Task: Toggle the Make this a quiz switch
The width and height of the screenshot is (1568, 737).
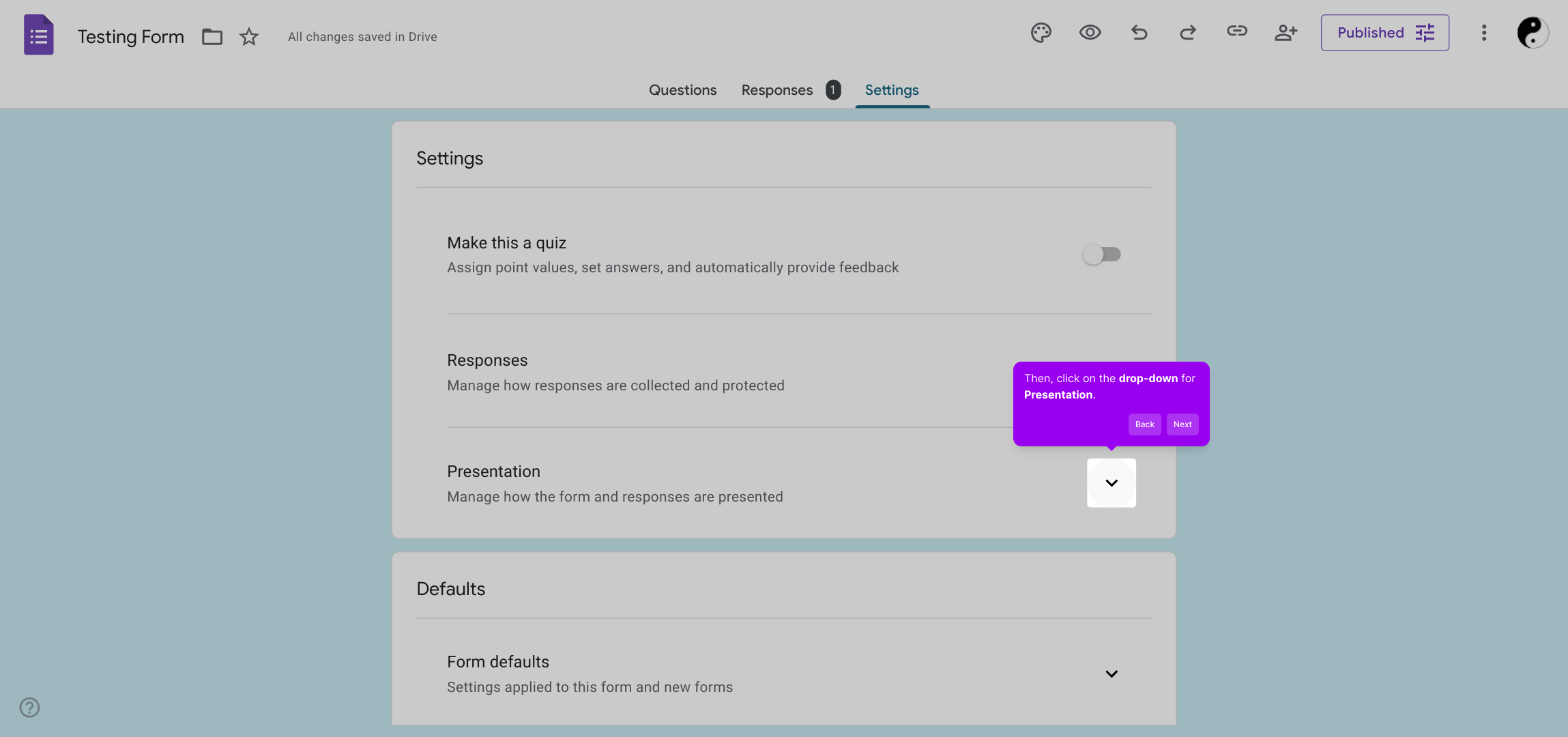Action: tap(1101, 255)
